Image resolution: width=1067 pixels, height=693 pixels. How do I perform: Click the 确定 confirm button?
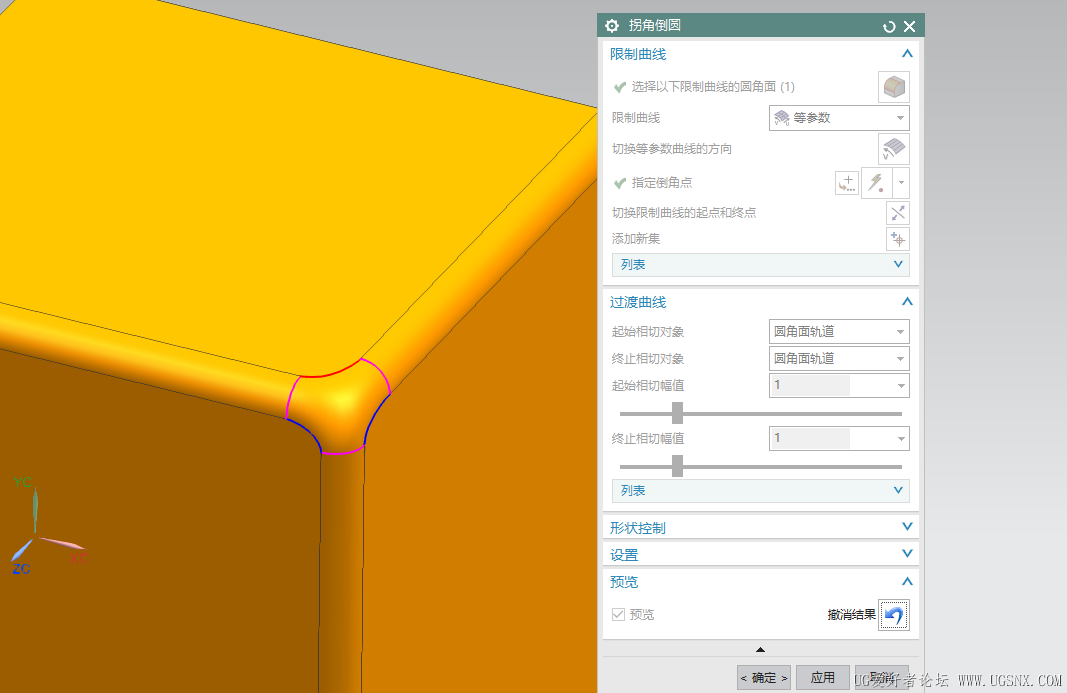coord(762,677)
